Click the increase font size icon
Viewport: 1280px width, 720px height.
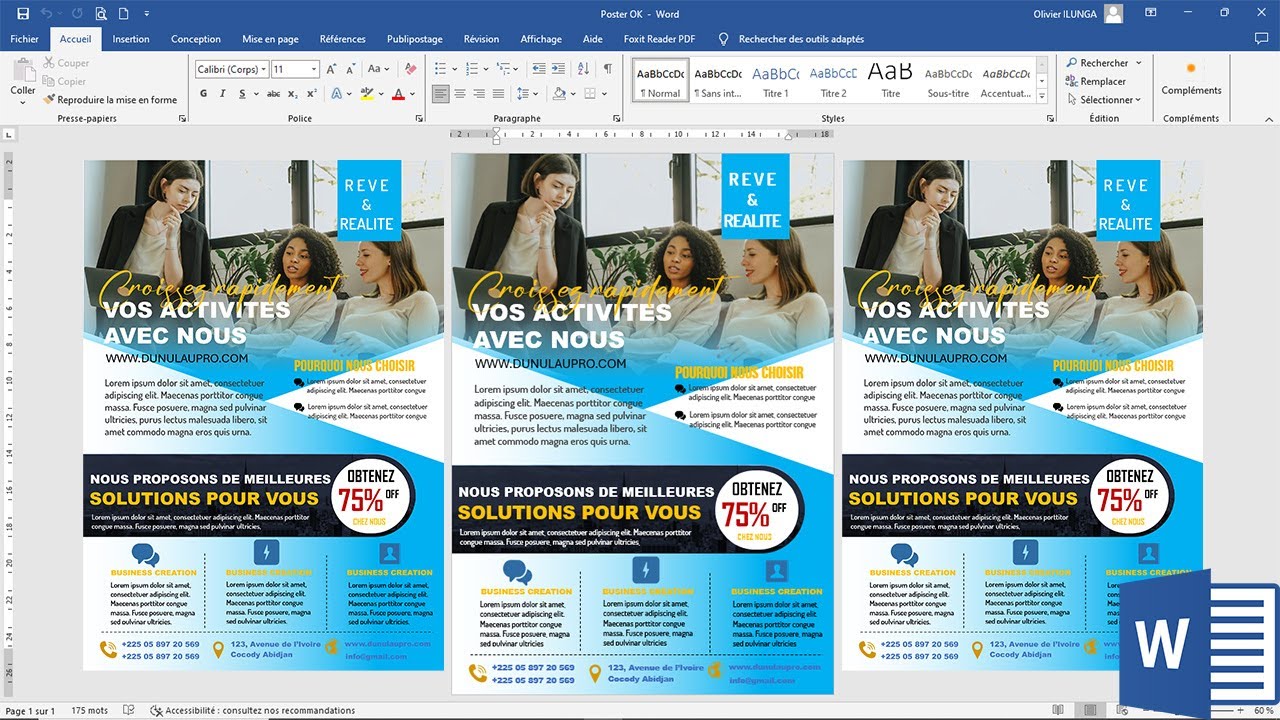(x=332, y=69)
